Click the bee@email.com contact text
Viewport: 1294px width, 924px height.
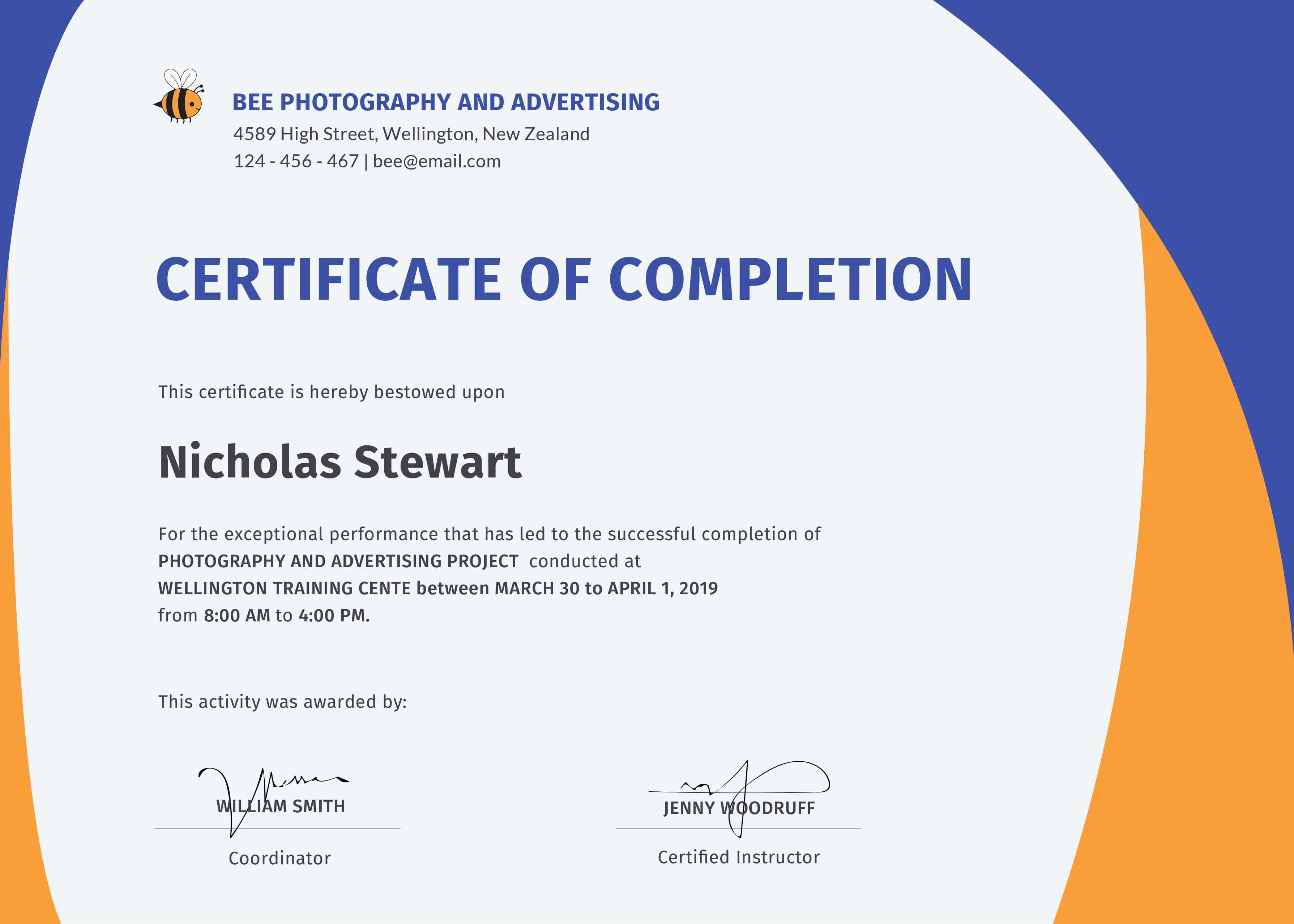coord(436,162)
